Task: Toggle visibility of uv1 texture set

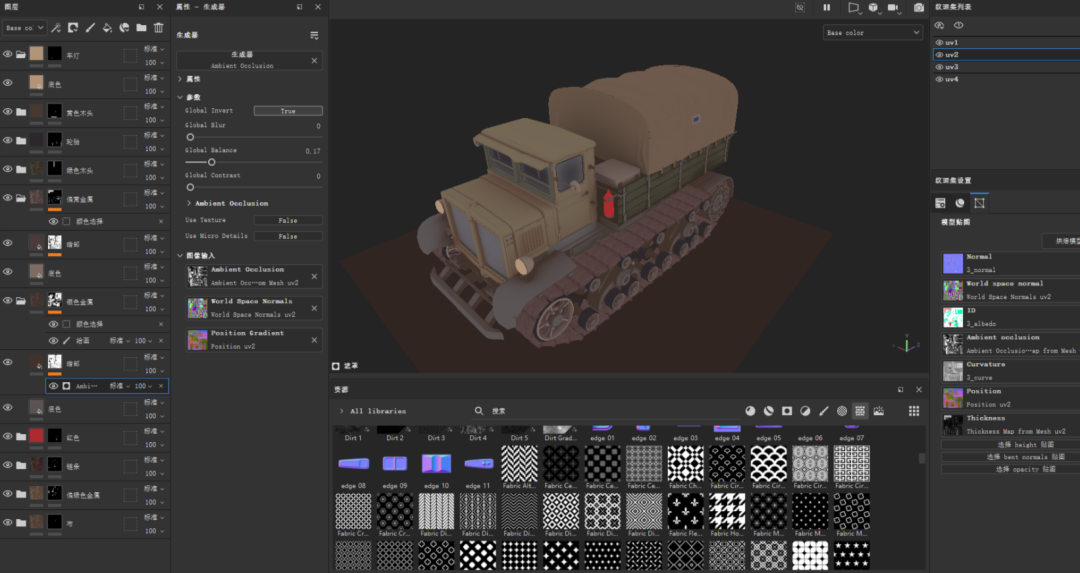Action: tap(939, 43)
